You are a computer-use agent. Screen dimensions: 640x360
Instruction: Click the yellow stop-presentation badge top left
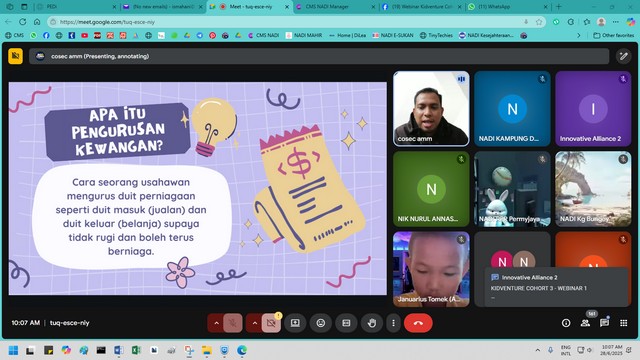click(x=16, y=56)
